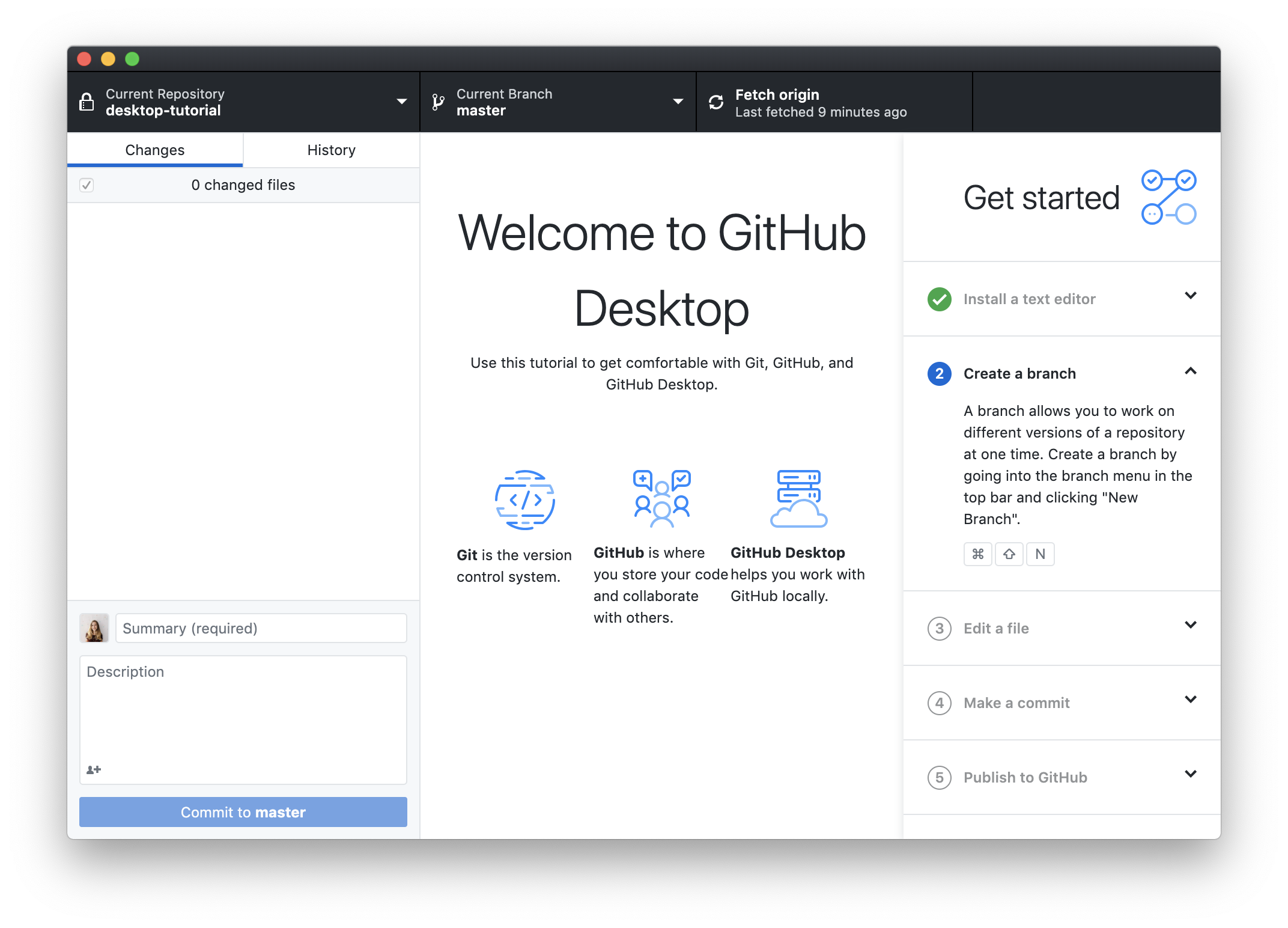1288x928 pixels.
Task: Expand the Edit a file step
Action: coord(1191,624)
